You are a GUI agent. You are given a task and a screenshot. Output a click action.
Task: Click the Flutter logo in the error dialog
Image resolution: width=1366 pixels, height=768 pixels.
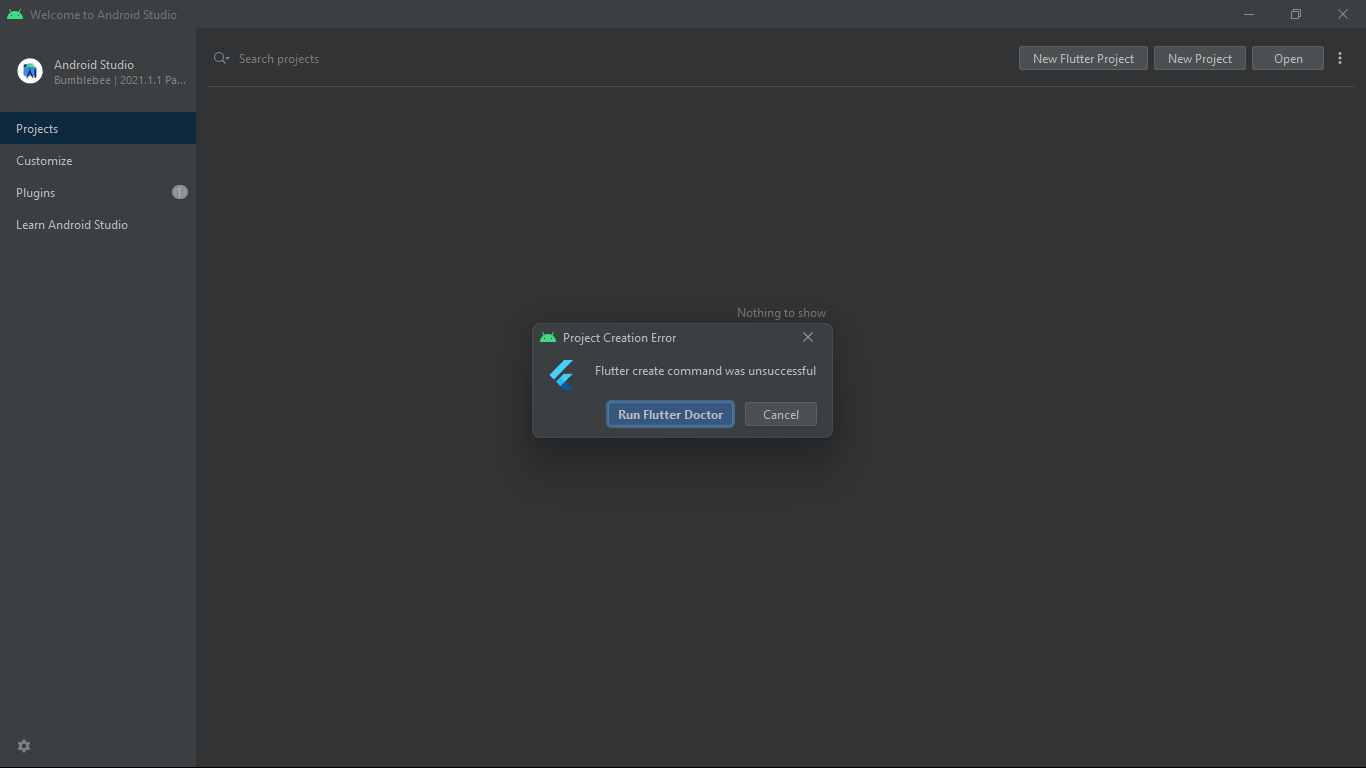click(562, 374)
